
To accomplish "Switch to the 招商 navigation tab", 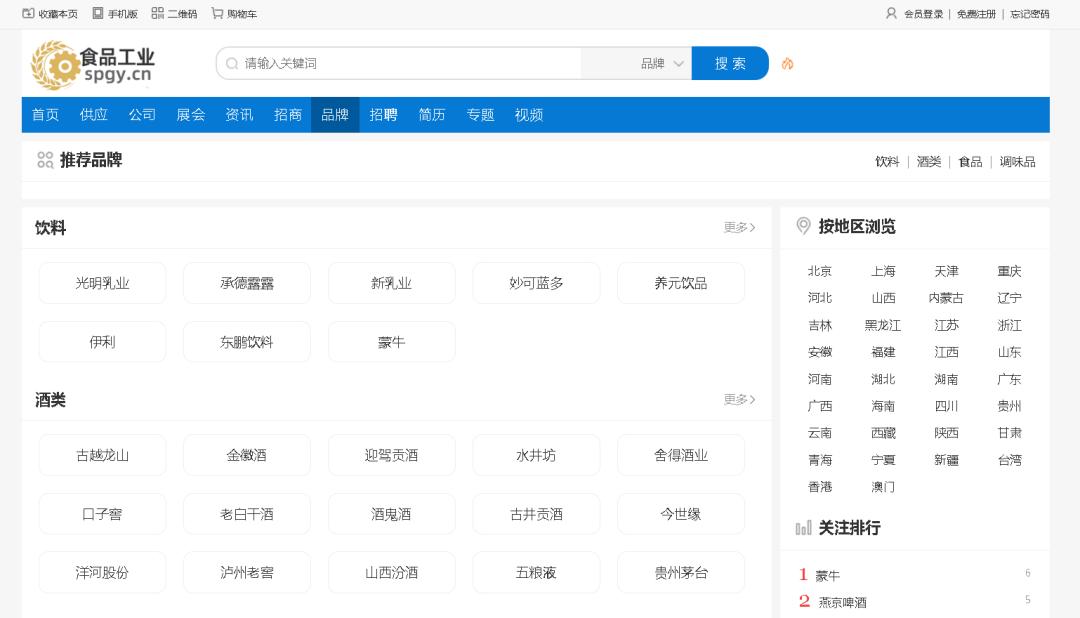I will coord(288,115).
